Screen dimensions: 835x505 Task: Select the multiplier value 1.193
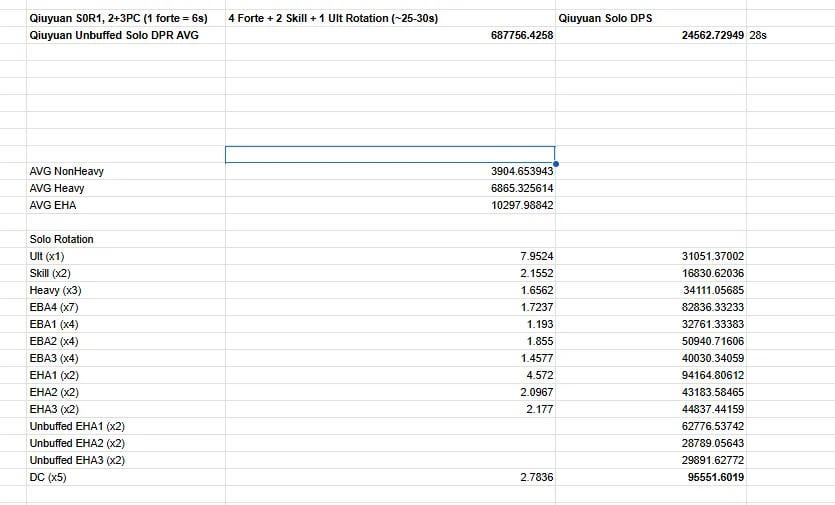tap(540, 324)
